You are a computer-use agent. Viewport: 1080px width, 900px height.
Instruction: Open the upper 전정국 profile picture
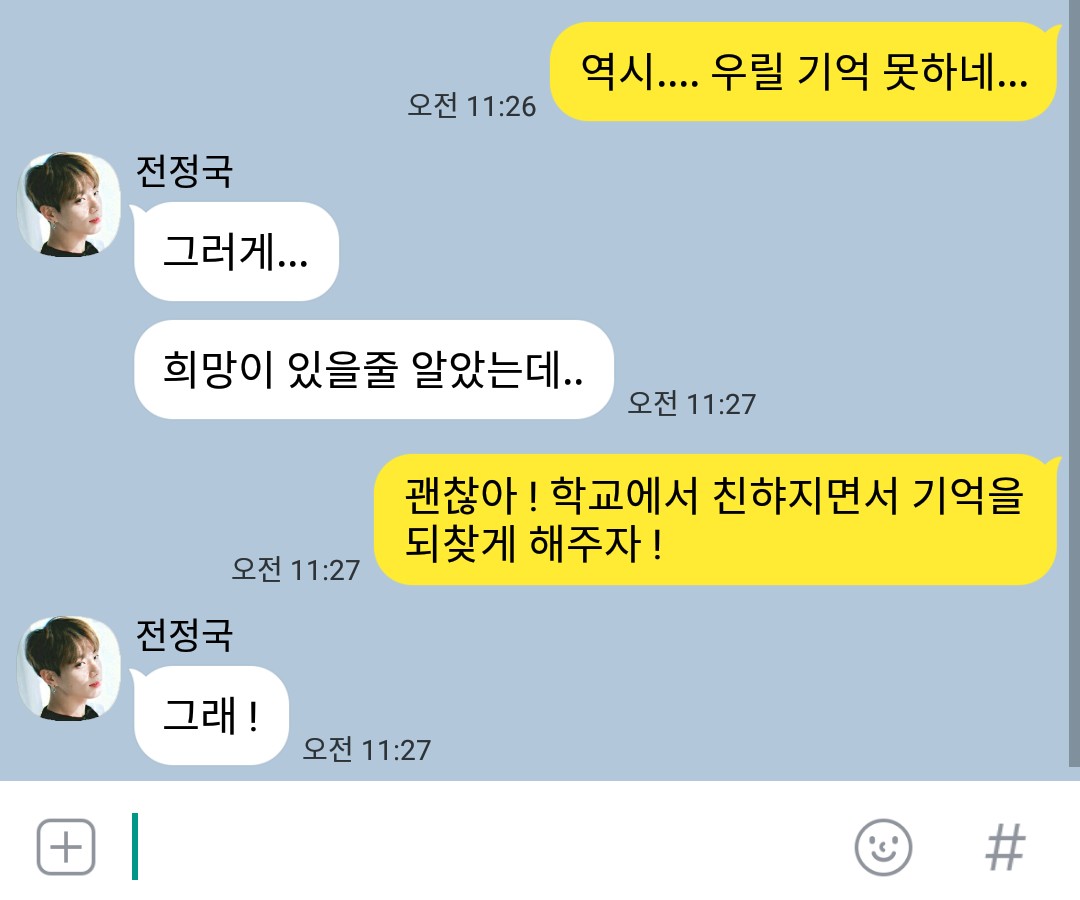[x=69, y=205]
